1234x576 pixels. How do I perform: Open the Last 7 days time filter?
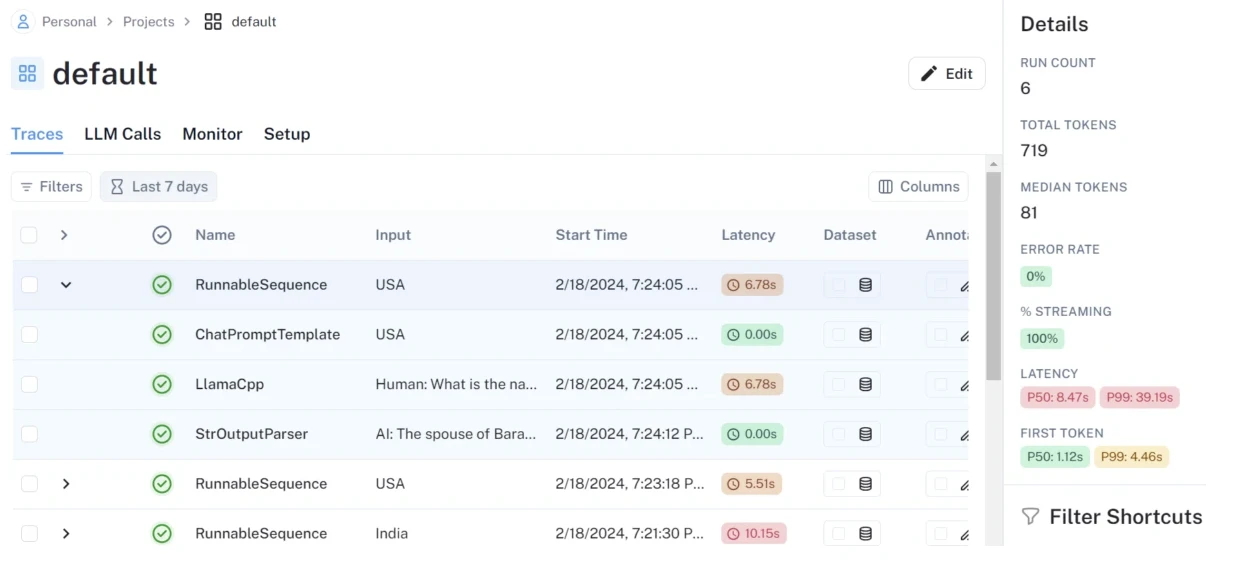(x=158, y=187)
